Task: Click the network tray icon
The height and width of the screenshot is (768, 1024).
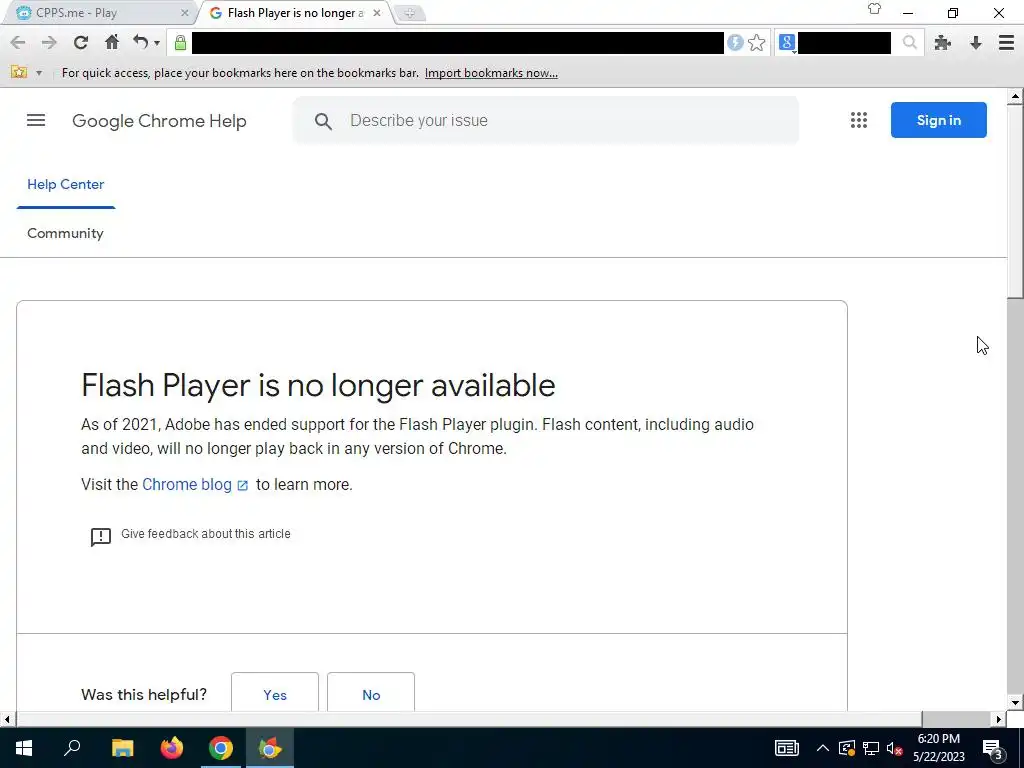Action: pos(871,748)
